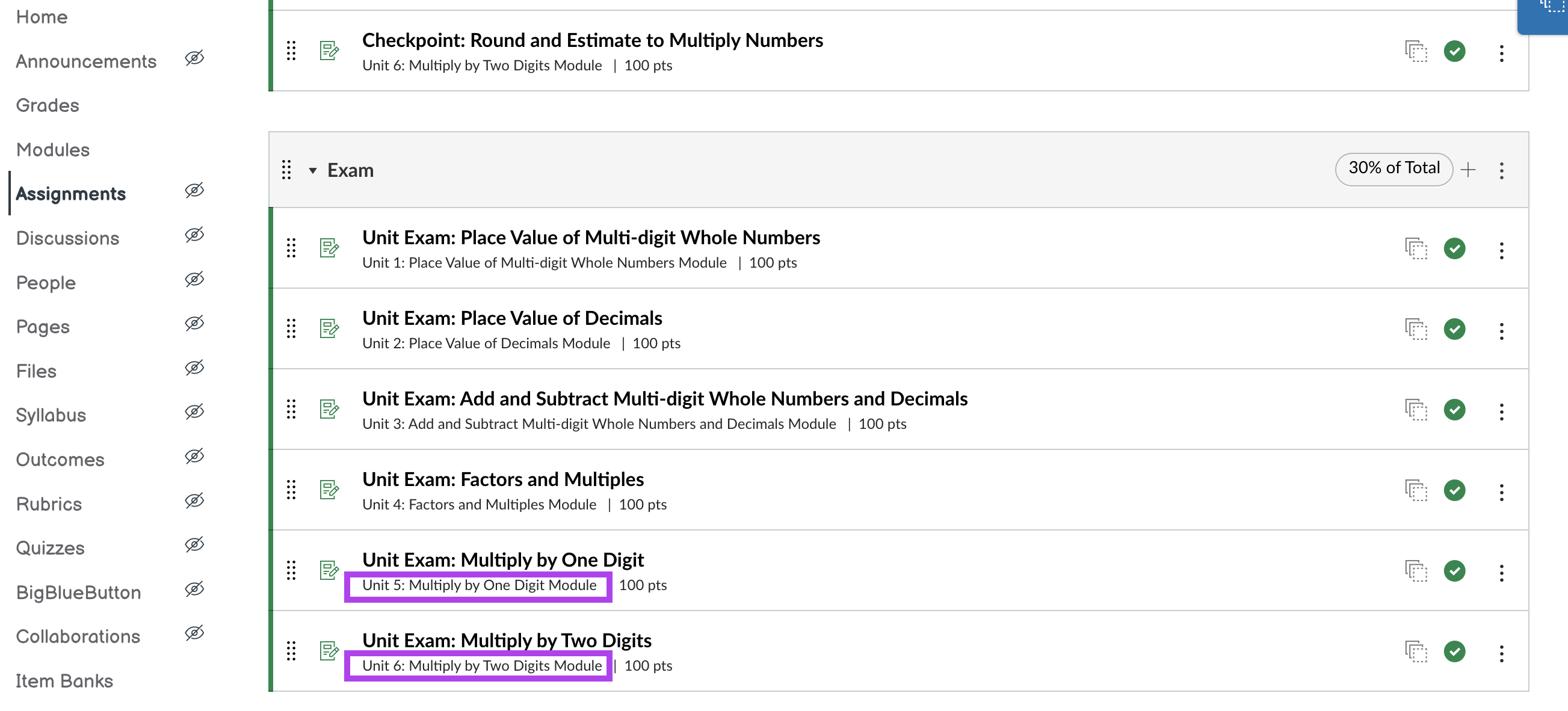Click the 30% of Total weight badge

(1394, 168)
